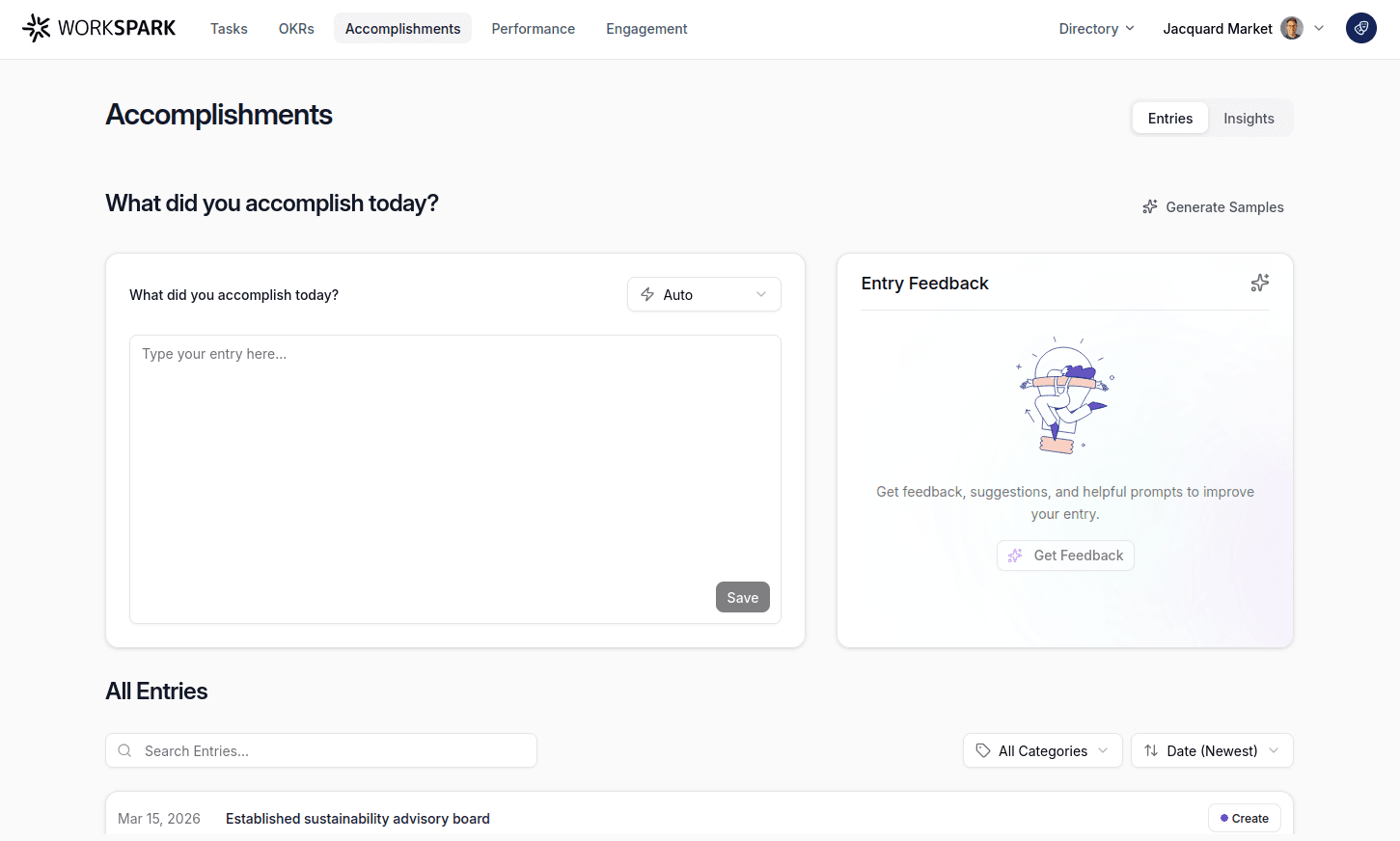The height and width of the screenshot is (841, 1400).
Task: Switch to the Insights tab
Action: 1249,118
